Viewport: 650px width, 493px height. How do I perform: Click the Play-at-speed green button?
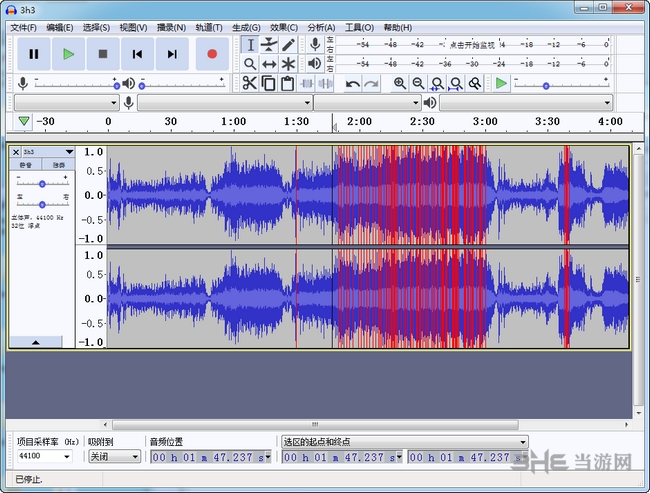[501, 83]
